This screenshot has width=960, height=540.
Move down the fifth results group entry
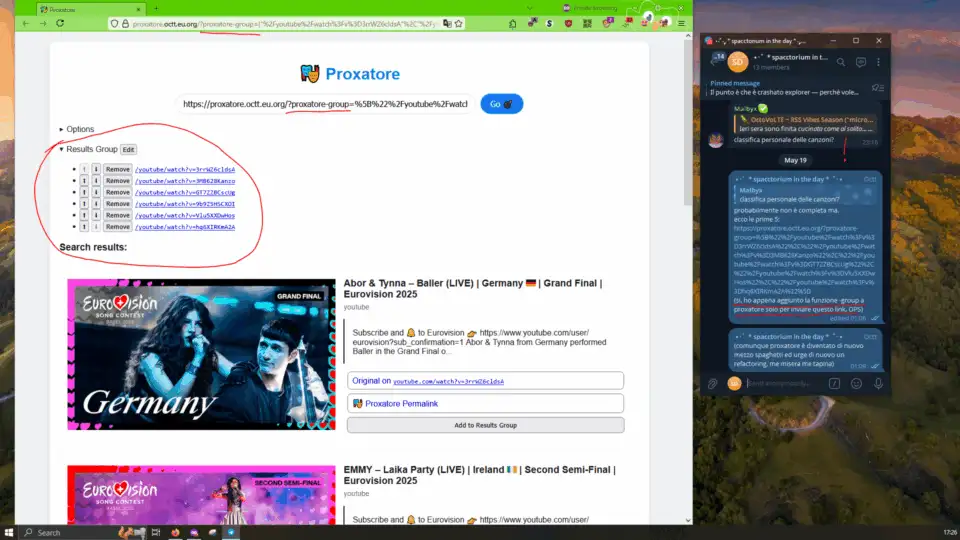point(96,216)
